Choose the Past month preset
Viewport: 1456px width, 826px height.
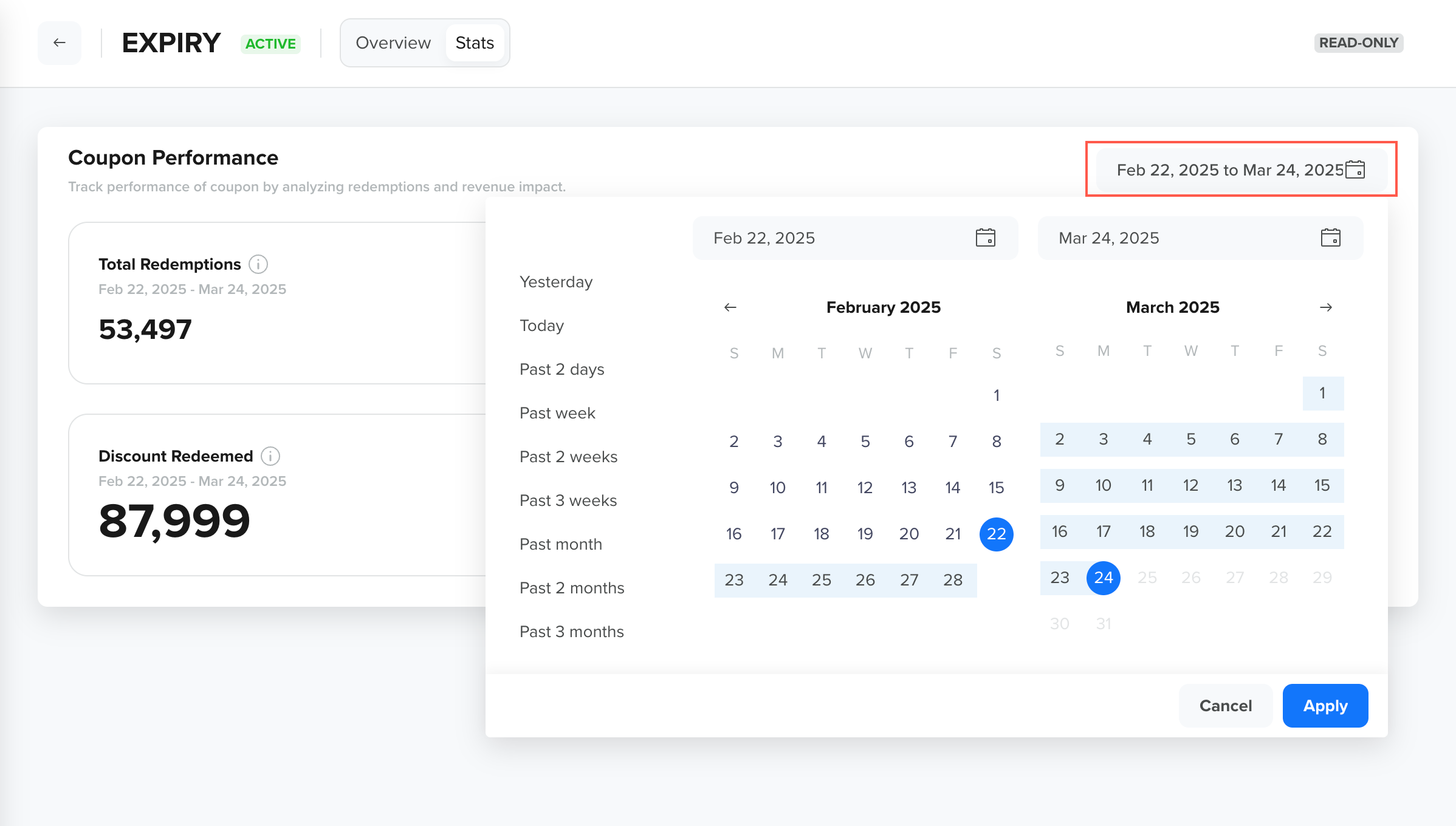point(560,544)
